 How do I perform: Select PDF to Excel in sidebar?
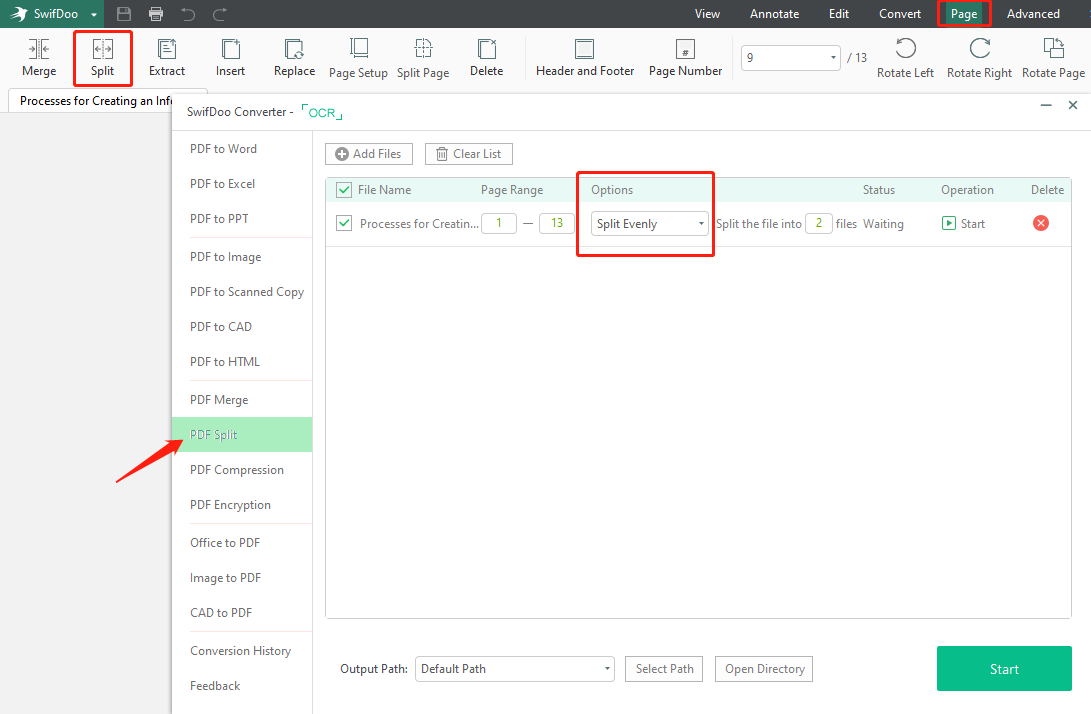point(223,184)
